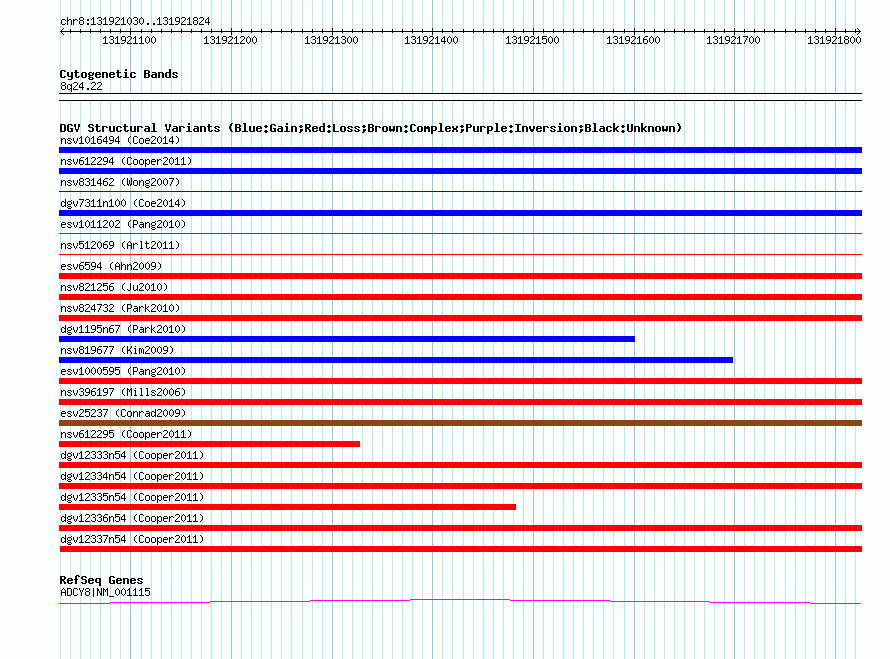Select the red loss bar under esv6594
The width and height of the screenshot is (890, 659).
pos(460,276)
